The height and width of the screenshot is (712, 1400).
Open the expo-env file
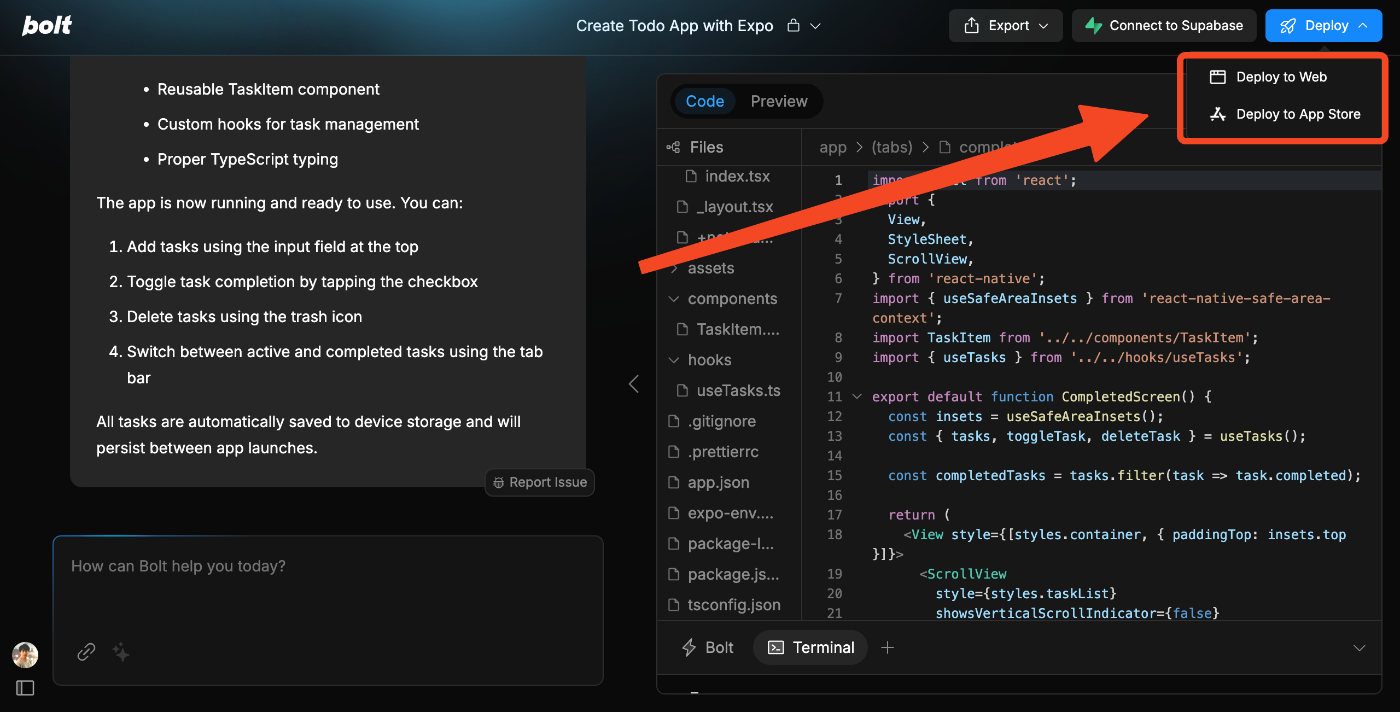pos(720,513)
